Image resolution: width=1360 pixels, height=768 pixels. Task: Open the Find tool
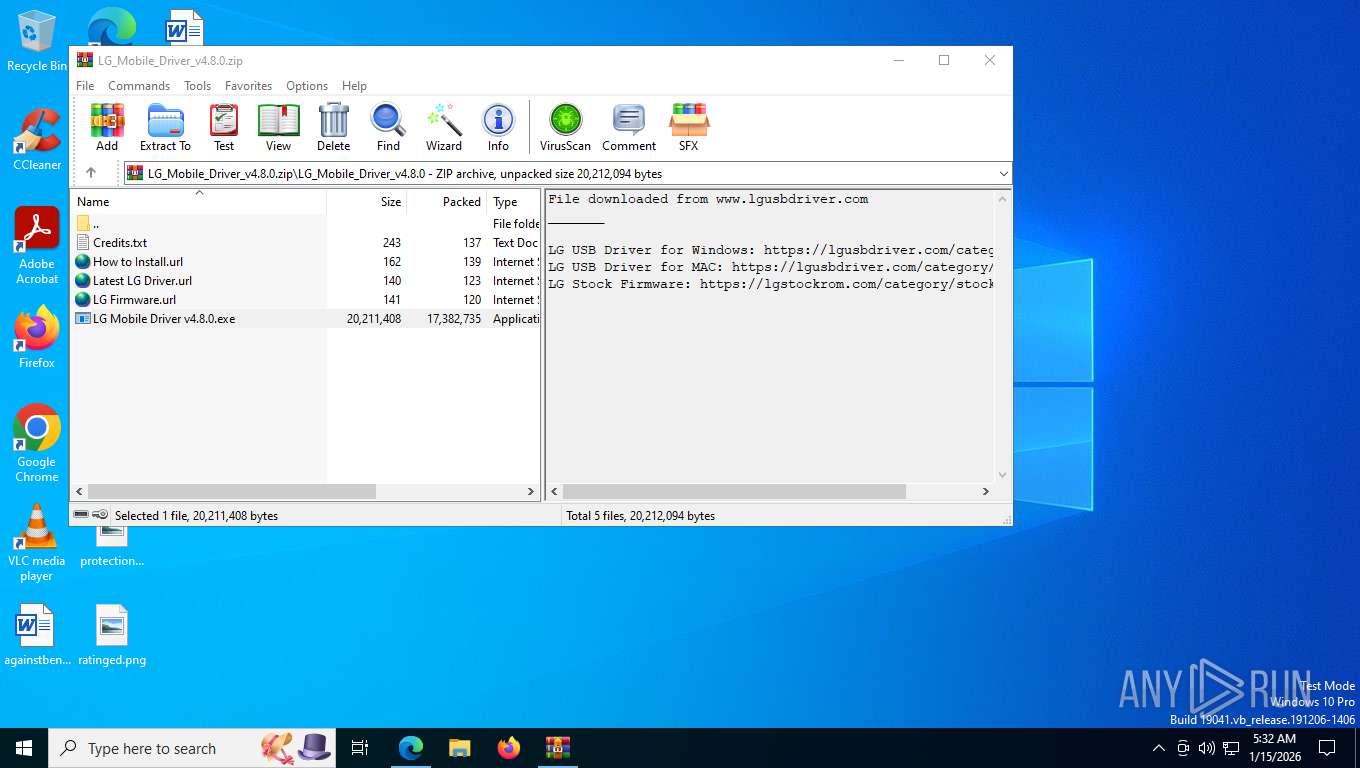[388, 127]
